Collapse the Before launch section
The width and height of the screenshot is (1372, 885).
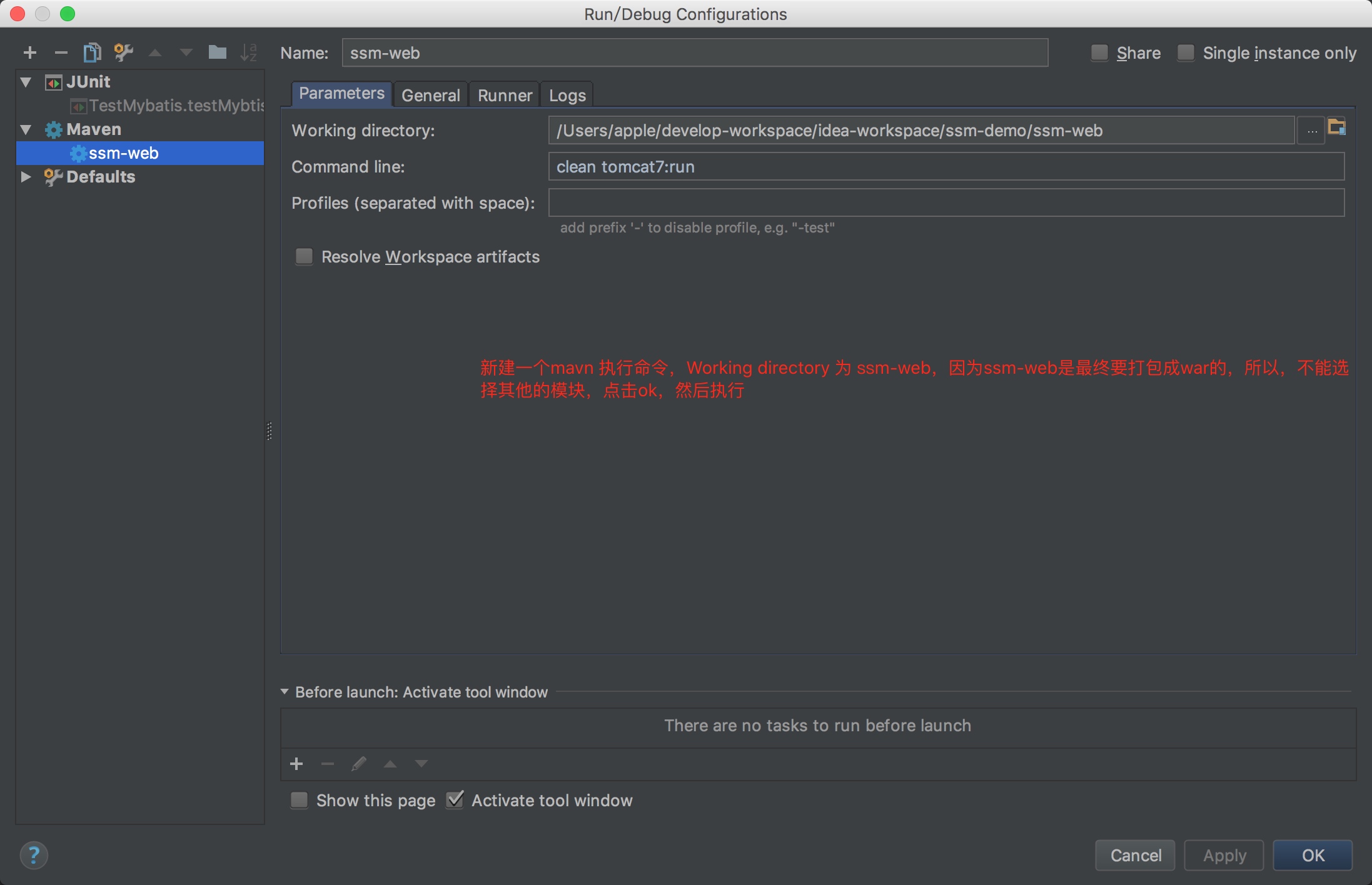(x=285, y=691)
